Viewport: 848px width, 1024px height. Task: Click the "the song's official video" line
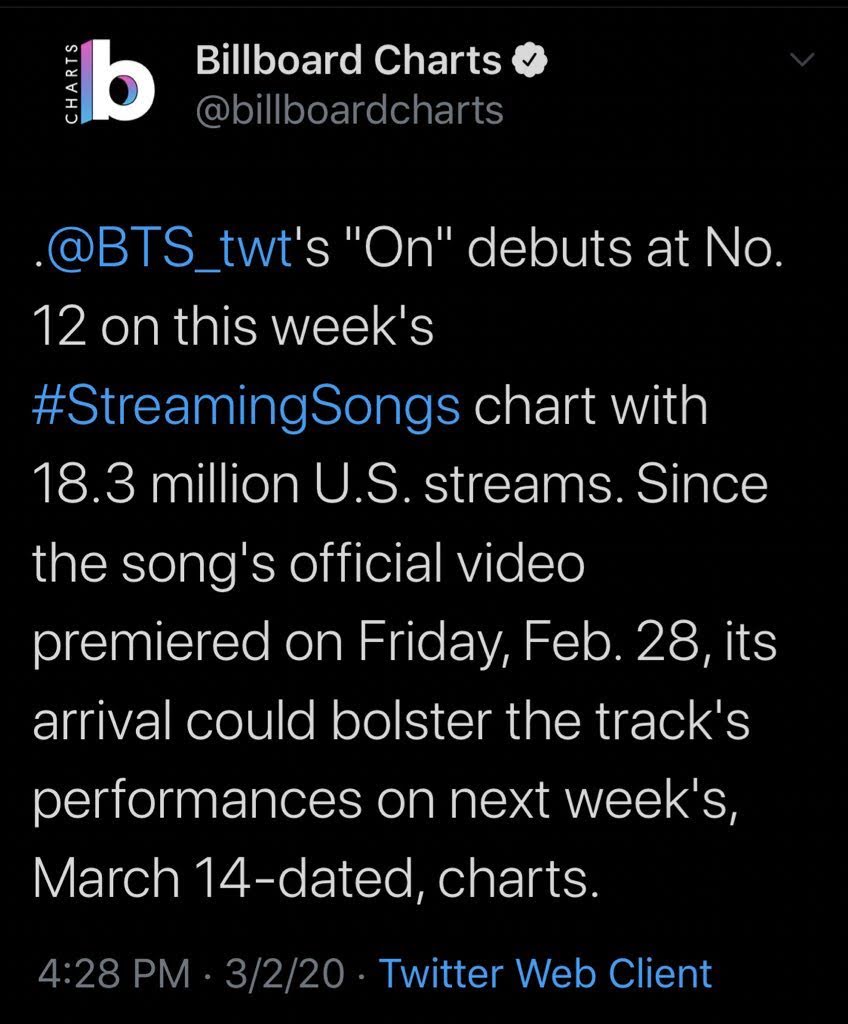308,562
